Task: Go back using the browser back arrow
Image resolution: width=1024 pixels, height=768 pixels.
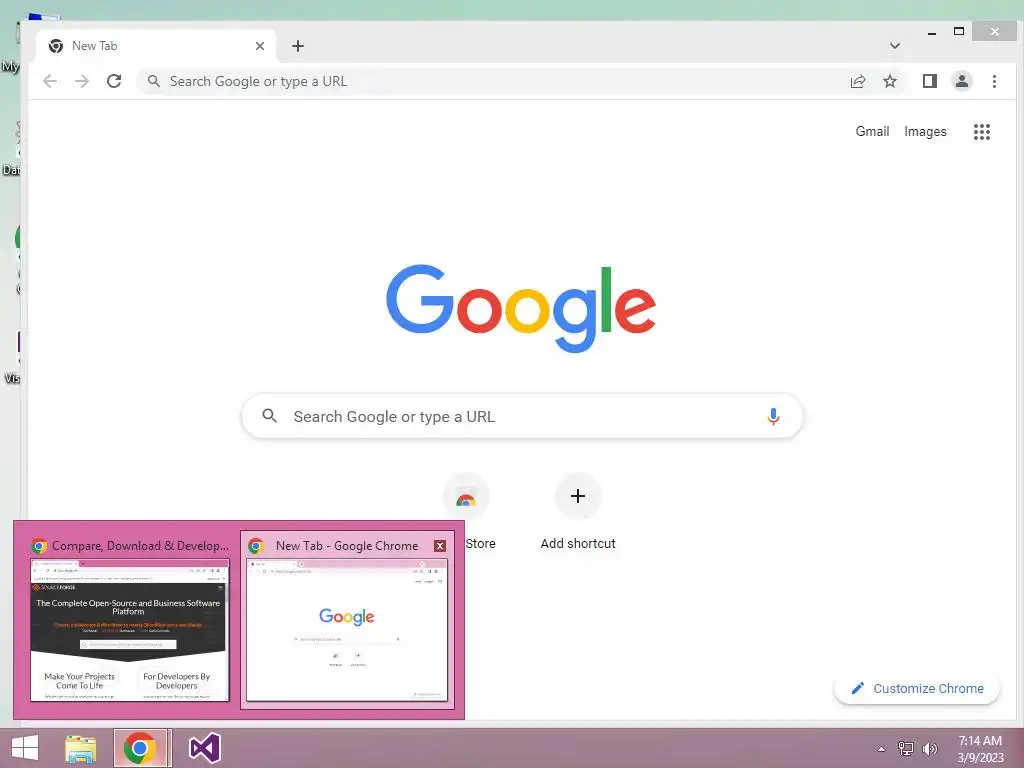Action: coord(50,81)
